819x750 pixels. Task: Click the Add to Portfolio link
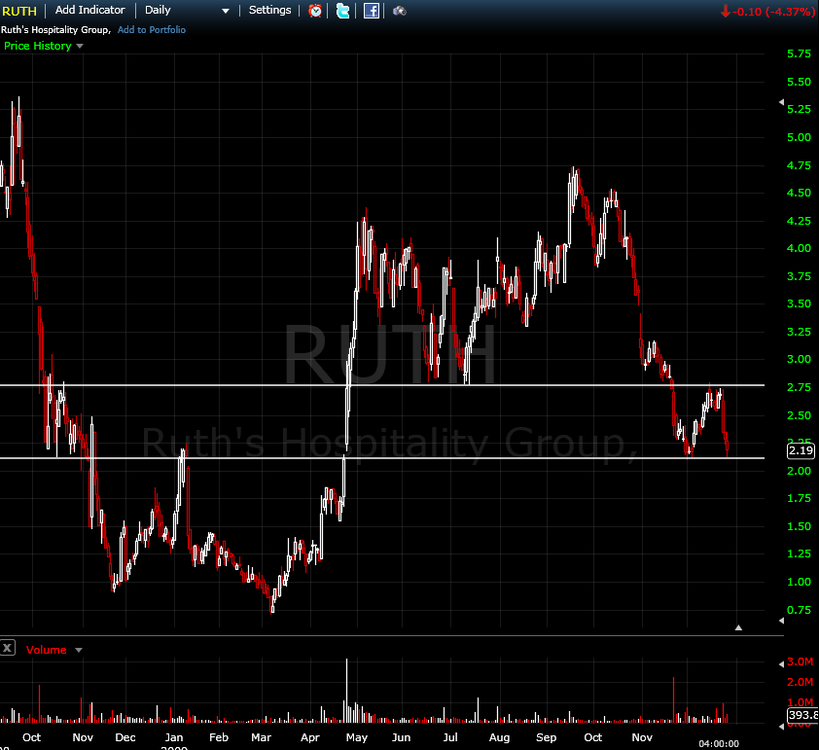coord(151,30)
